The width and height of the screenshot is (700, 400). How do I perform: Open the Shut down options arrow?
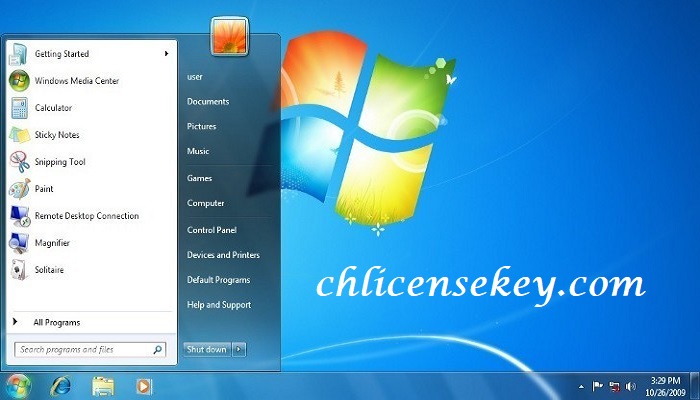239,350
